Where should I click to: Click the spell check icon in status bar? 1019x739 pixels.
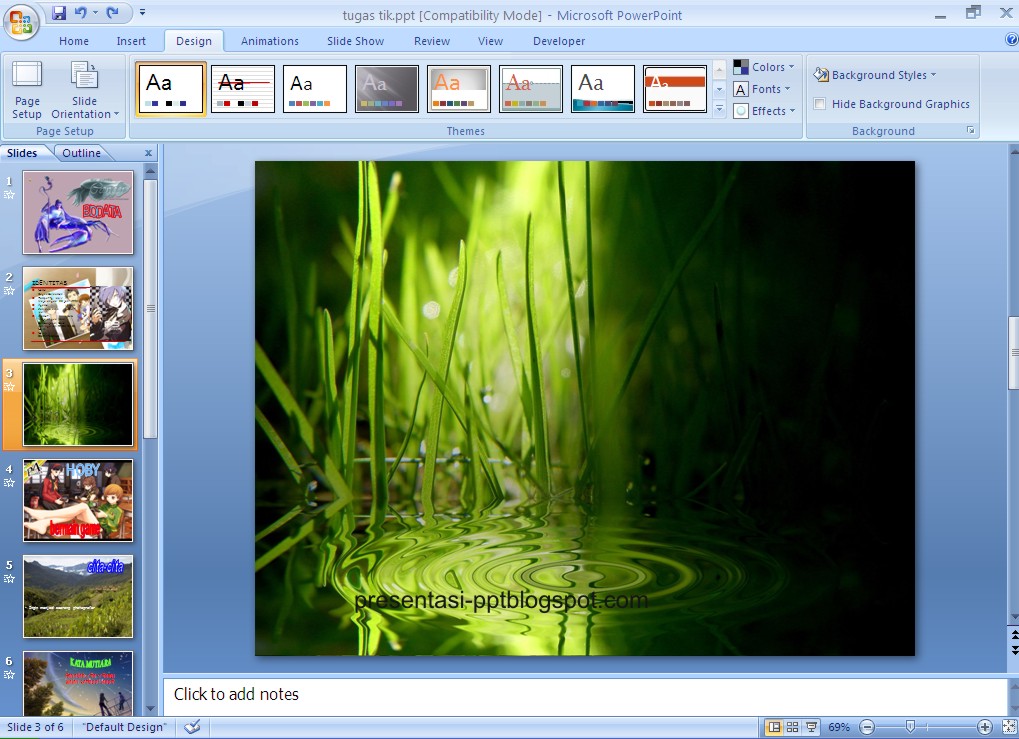[190, 727]
